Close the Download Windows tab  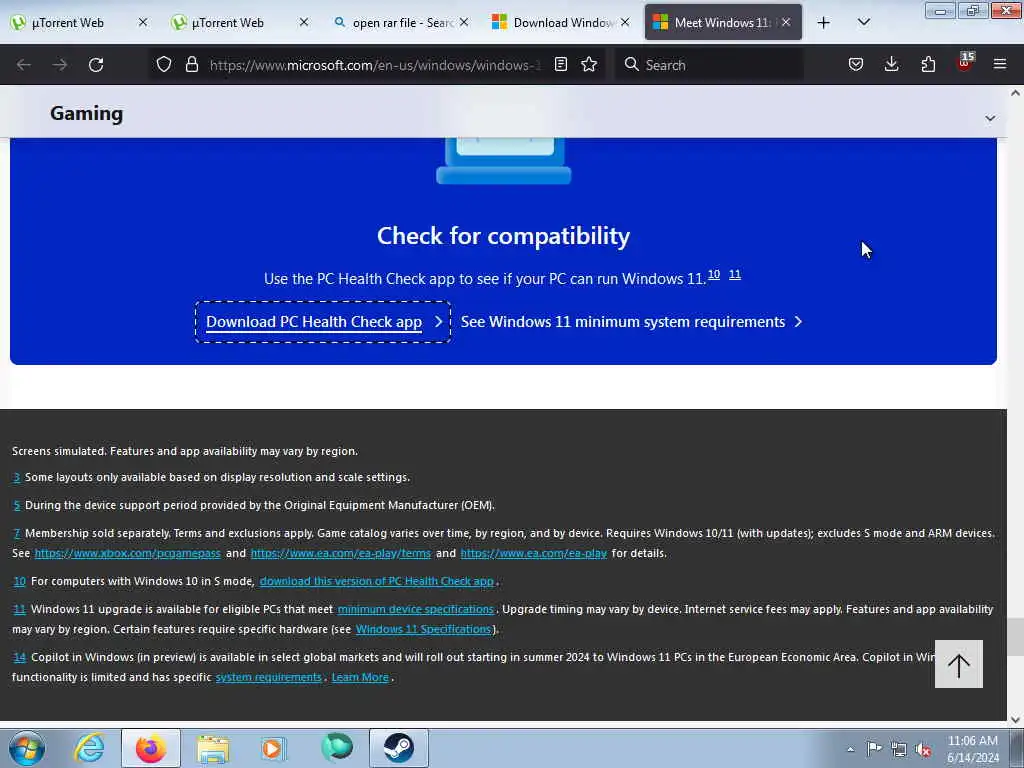[x=625, y=22]
